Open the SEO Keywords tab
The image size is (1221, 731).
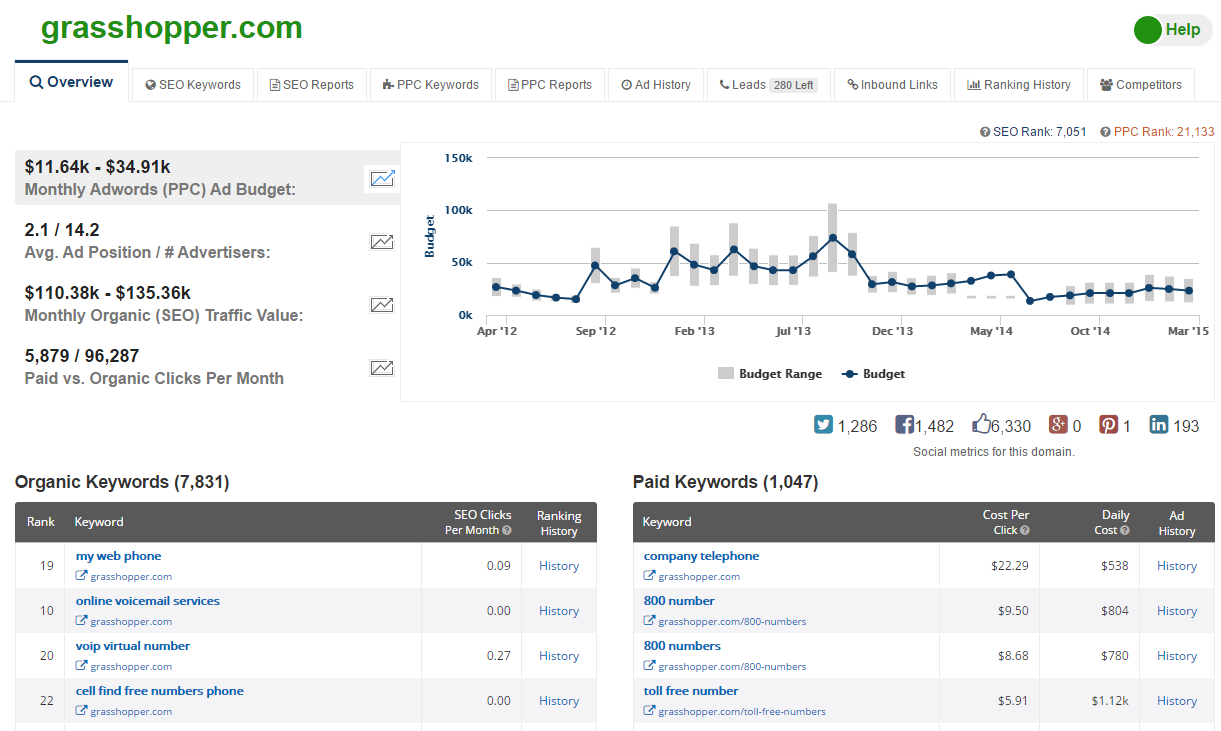[x=193, y=85]
